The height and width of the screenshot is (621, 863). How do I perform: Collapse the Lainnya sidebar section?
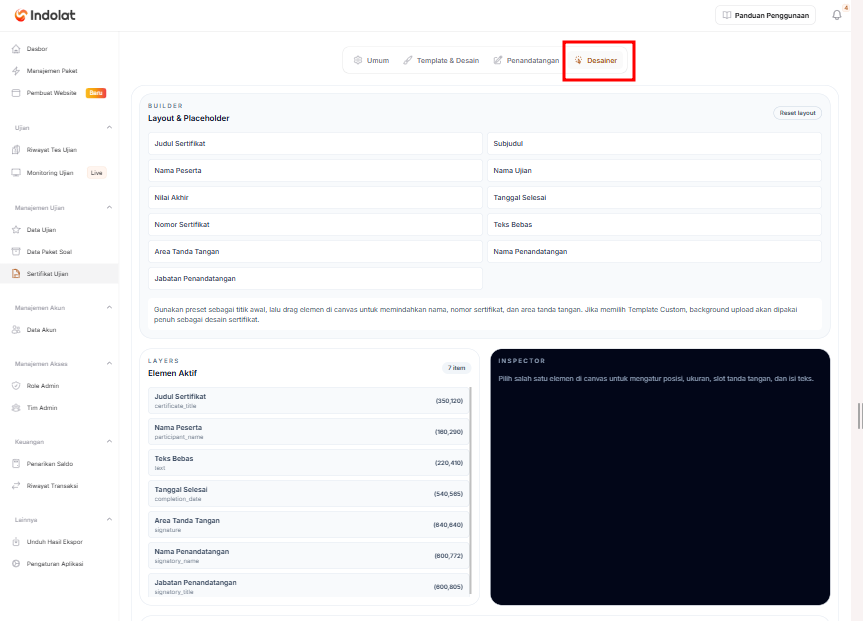[x=109, y=519]
